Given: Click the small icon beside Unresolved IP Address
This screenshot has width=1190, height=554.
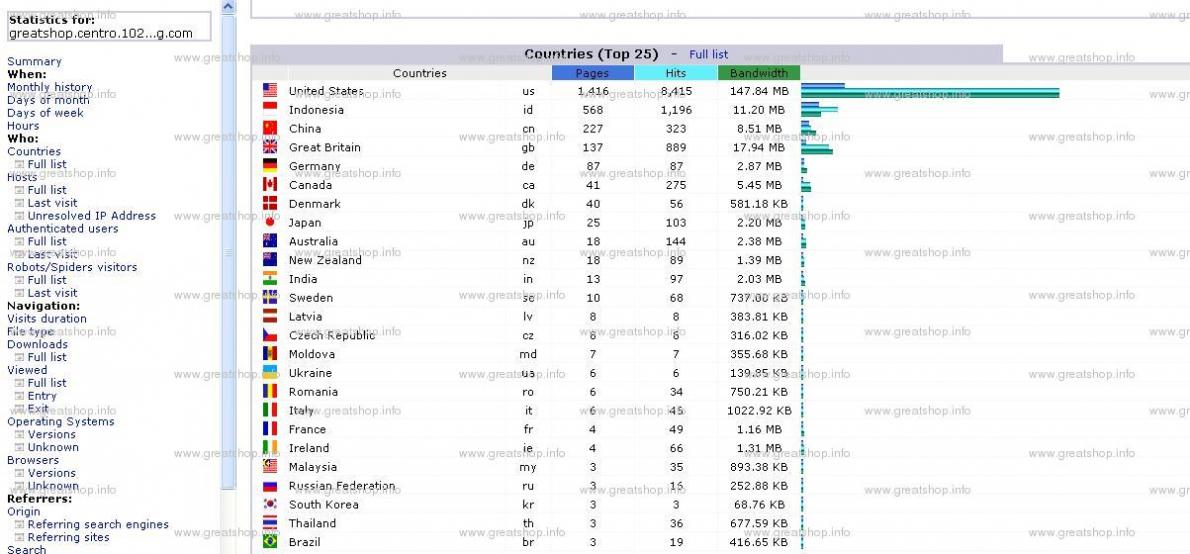Looking at the screenshot, I should [20, 216].
